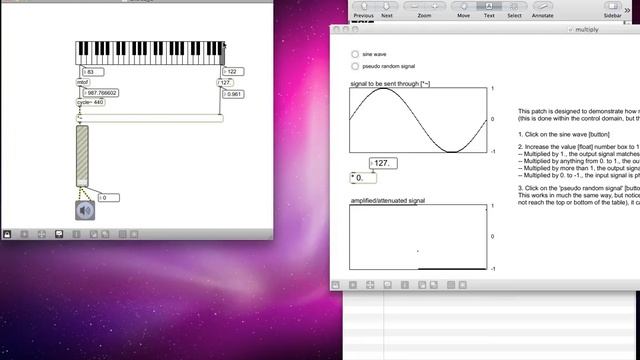Select the 'sine wave' radio button
Viewport: 640px width, 360px height.
355,54
